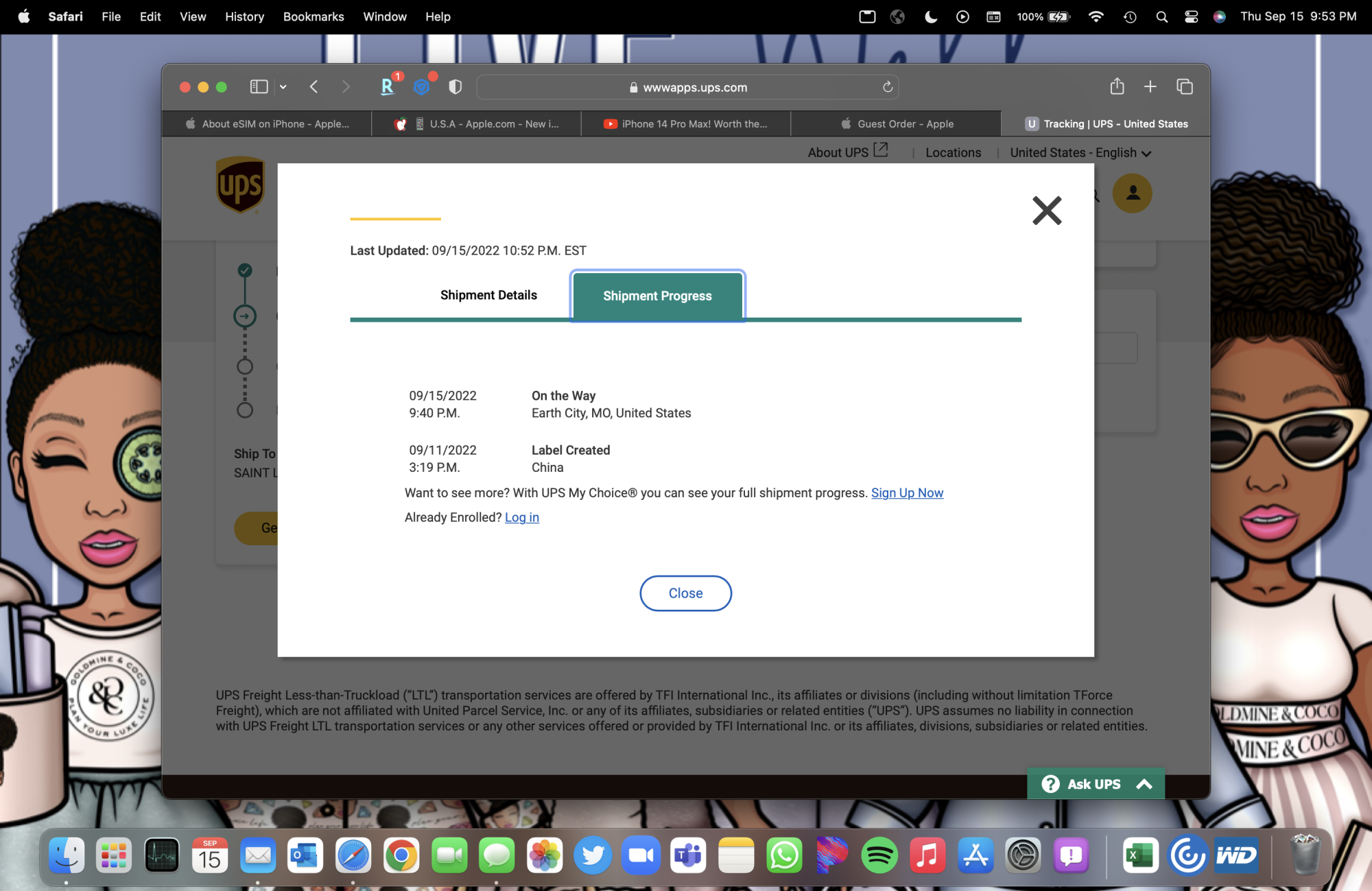Image resolution: width=1372 pixels, height=891 pixels.
Task: Expand the Ask UPS chat panel
Action: pos(1096,783)
